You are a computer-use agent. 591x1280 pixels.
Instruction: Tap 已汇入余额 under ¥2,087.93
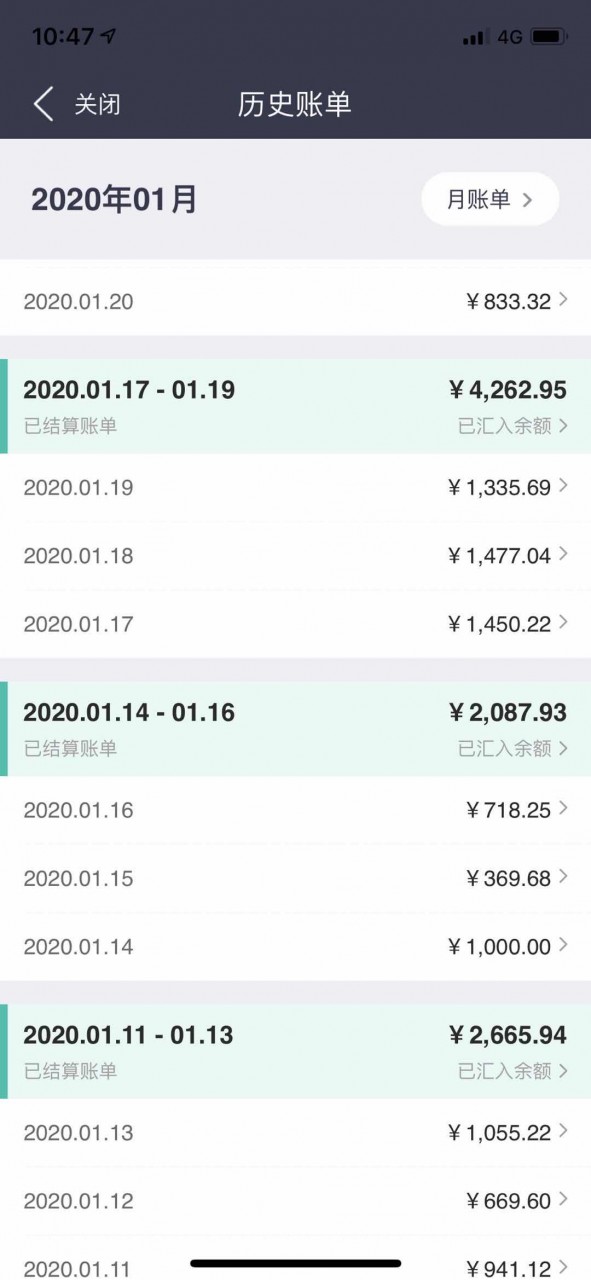tap(505, 749)
